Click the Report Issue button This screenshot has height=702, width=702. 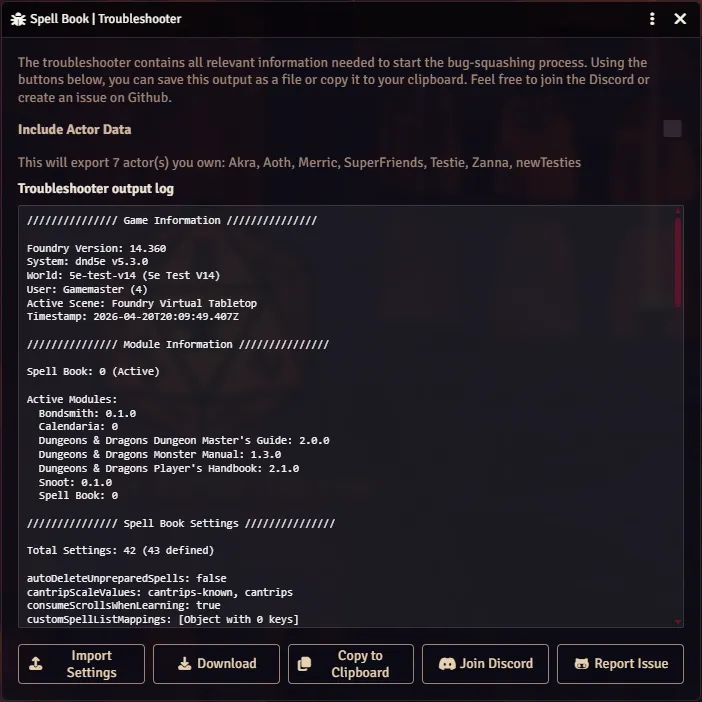pyautogui.click(x=620, y=663)
